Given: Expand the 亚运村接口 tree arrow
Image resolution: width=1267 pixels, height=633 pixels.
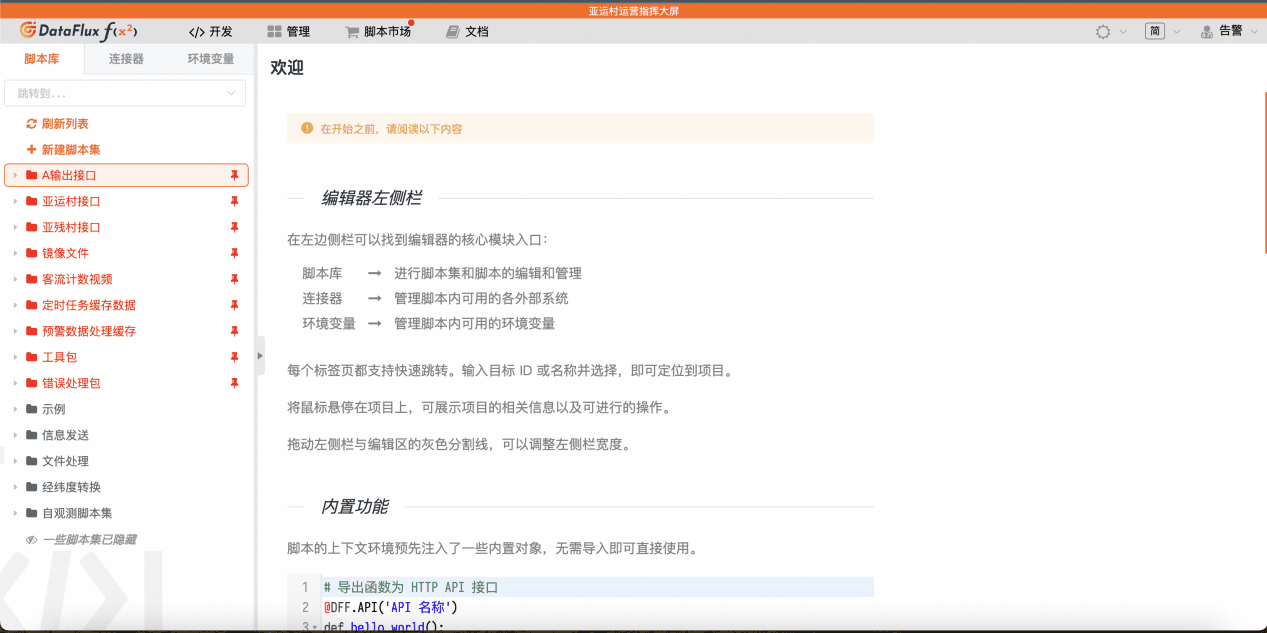Looking at the screenshot, I should (x=15, y=201).
